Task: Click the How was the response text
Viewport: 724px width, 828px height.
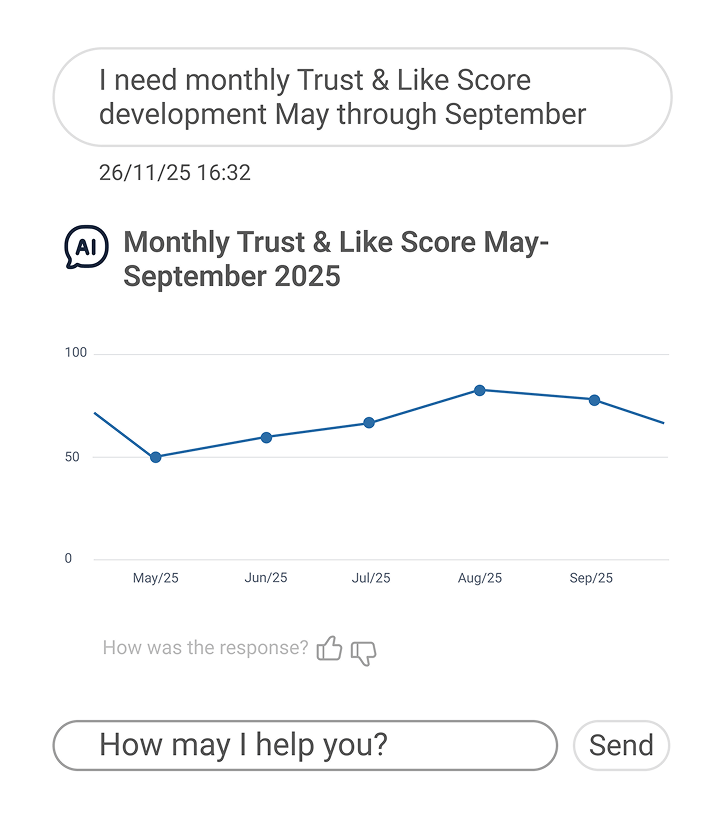Action: 204,648
